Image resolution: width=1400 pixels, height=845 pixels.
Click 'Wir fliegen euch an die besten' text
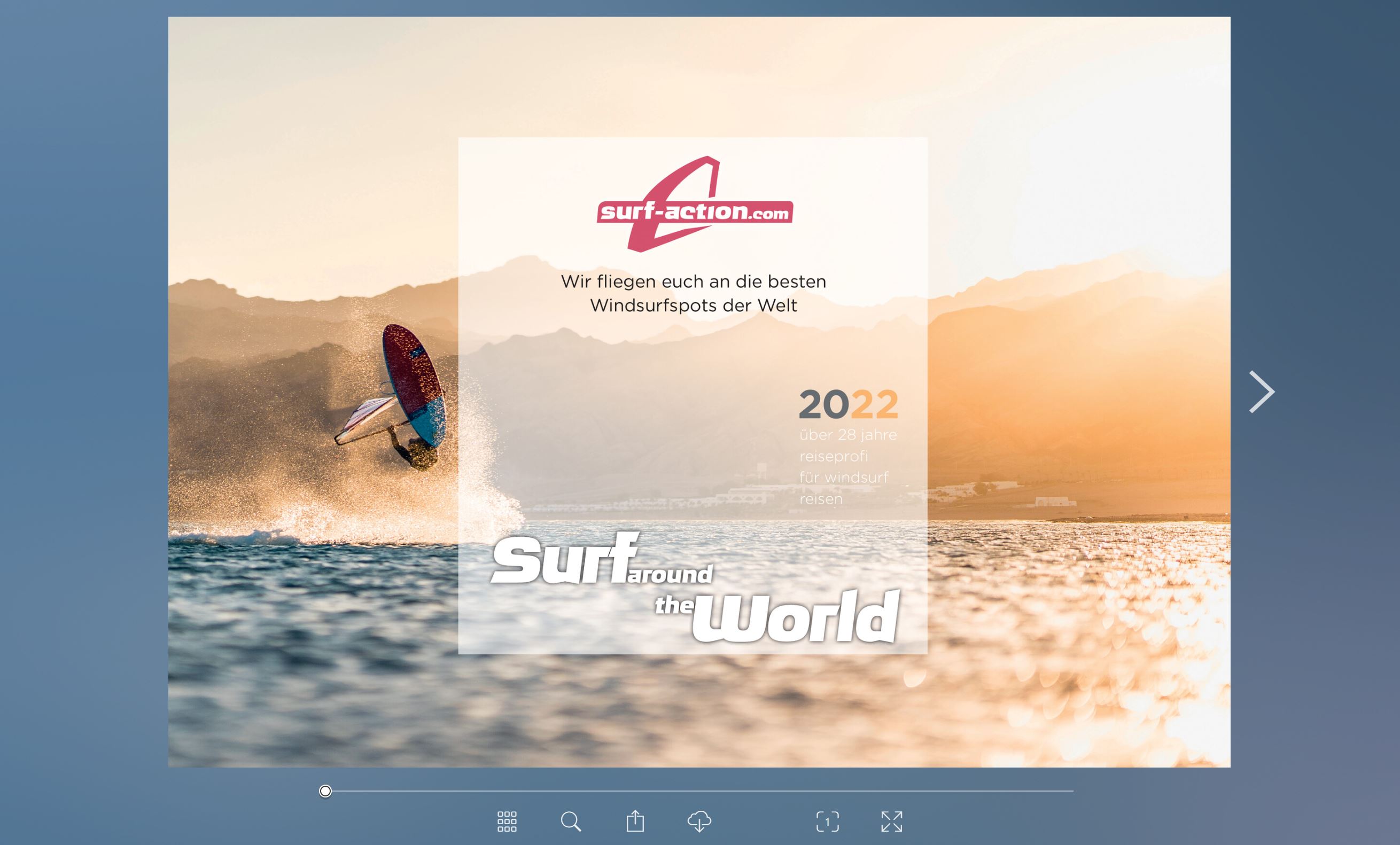693,281
